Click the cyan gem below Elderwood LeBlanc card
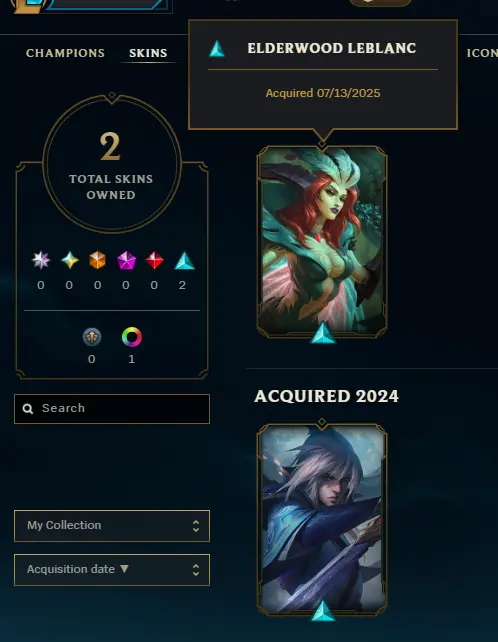 click(x=323, y=332)
